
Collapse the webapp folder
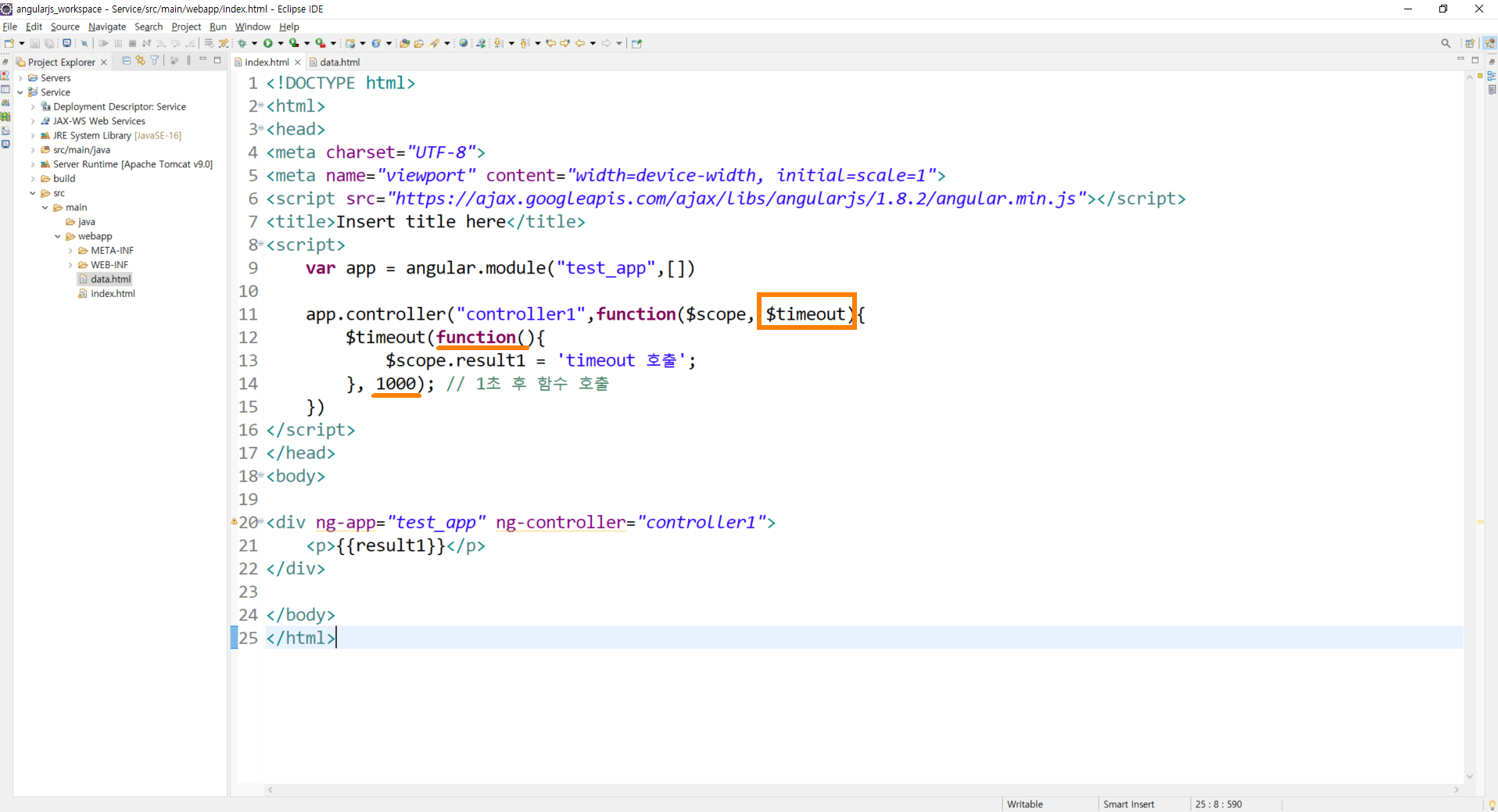click(58, 236)
